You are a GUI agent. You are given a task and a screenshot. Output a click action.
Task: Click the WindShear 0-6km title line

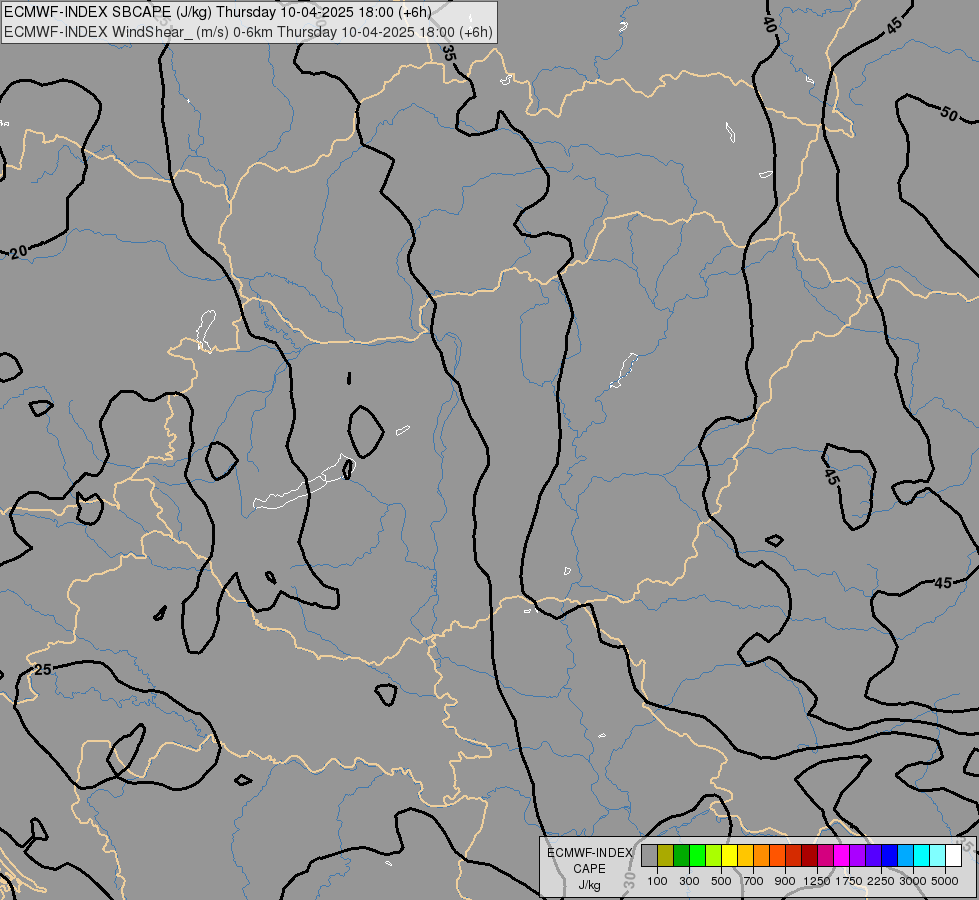pyautogui.click(x=248, y=32)
